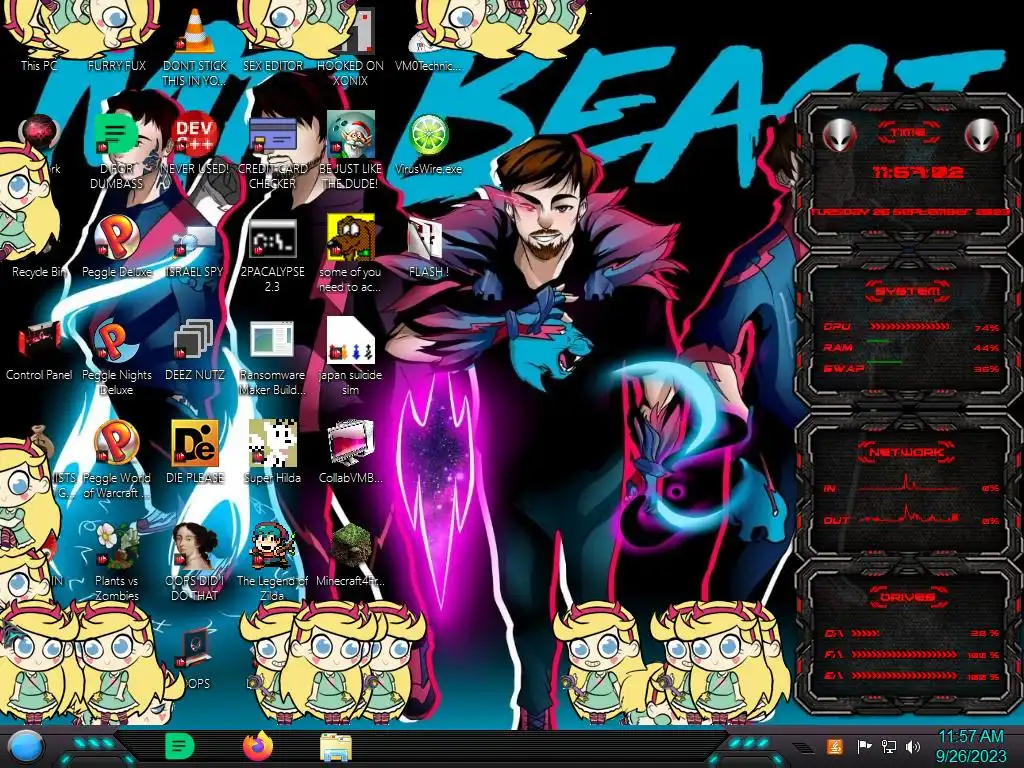Launch Peggle Deluxe
The width and height of the screenshot is (1024, 768).
[116, 247]
